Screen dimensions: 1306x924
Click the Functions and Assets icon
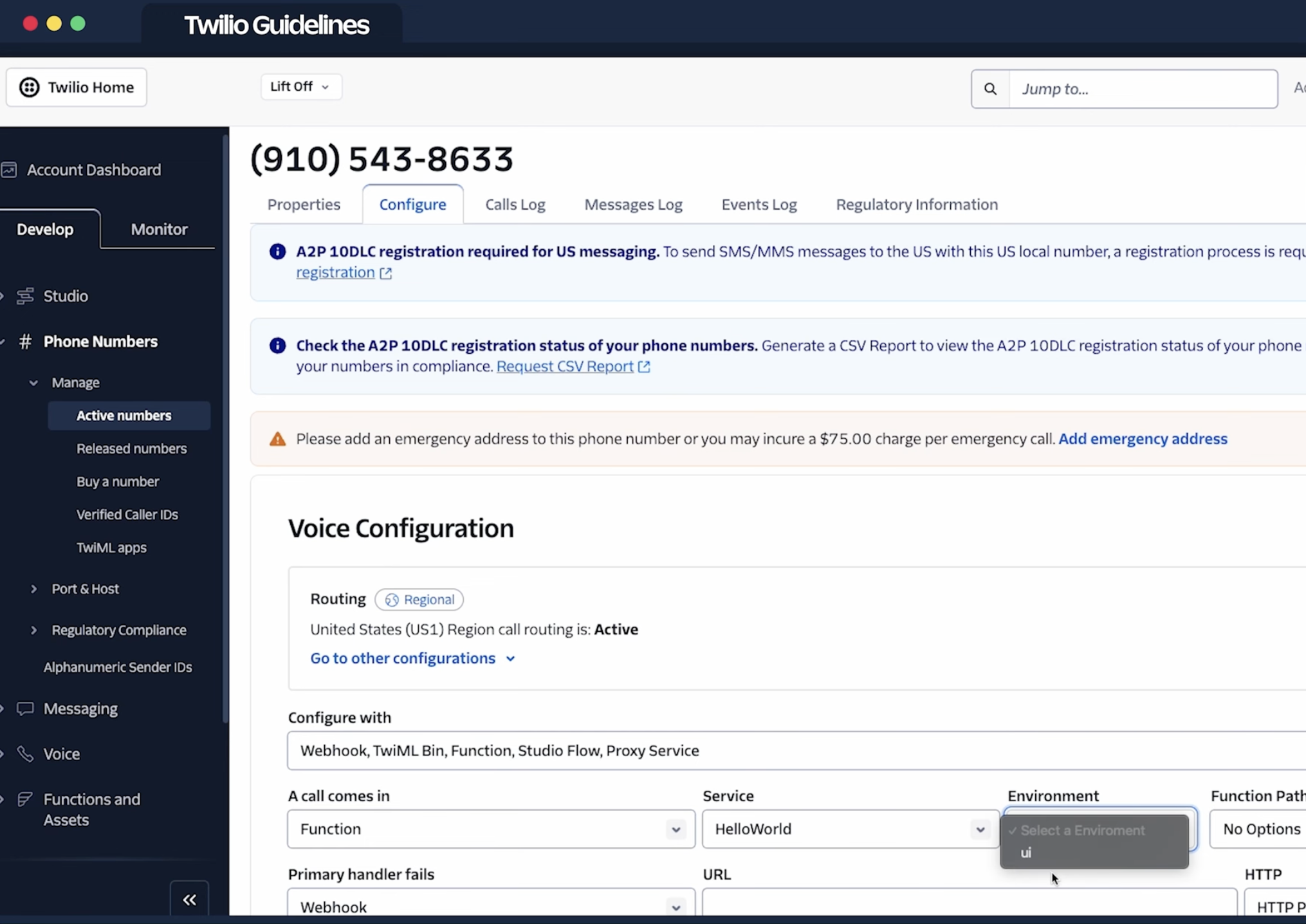pyautogui.click(x=25, y=799)
